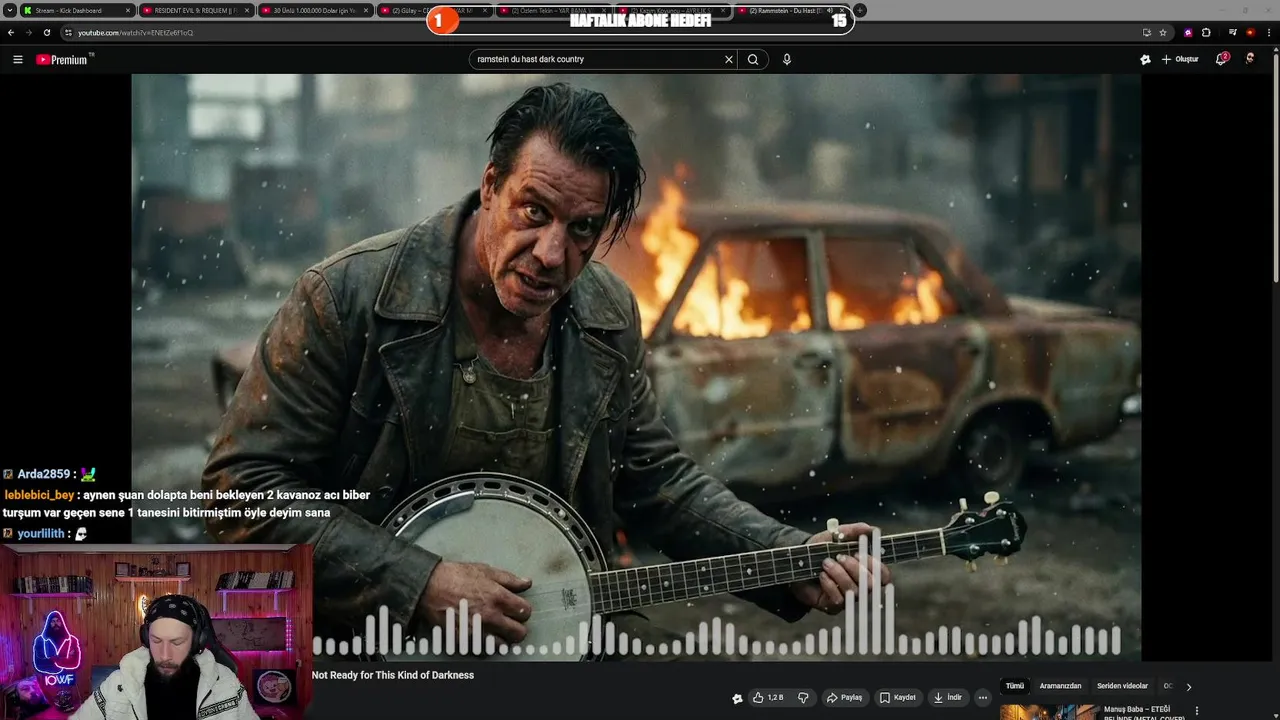Screen dimensions: 1280x720
Task: Click chat username yourlilith
Action: pos(42,534)
